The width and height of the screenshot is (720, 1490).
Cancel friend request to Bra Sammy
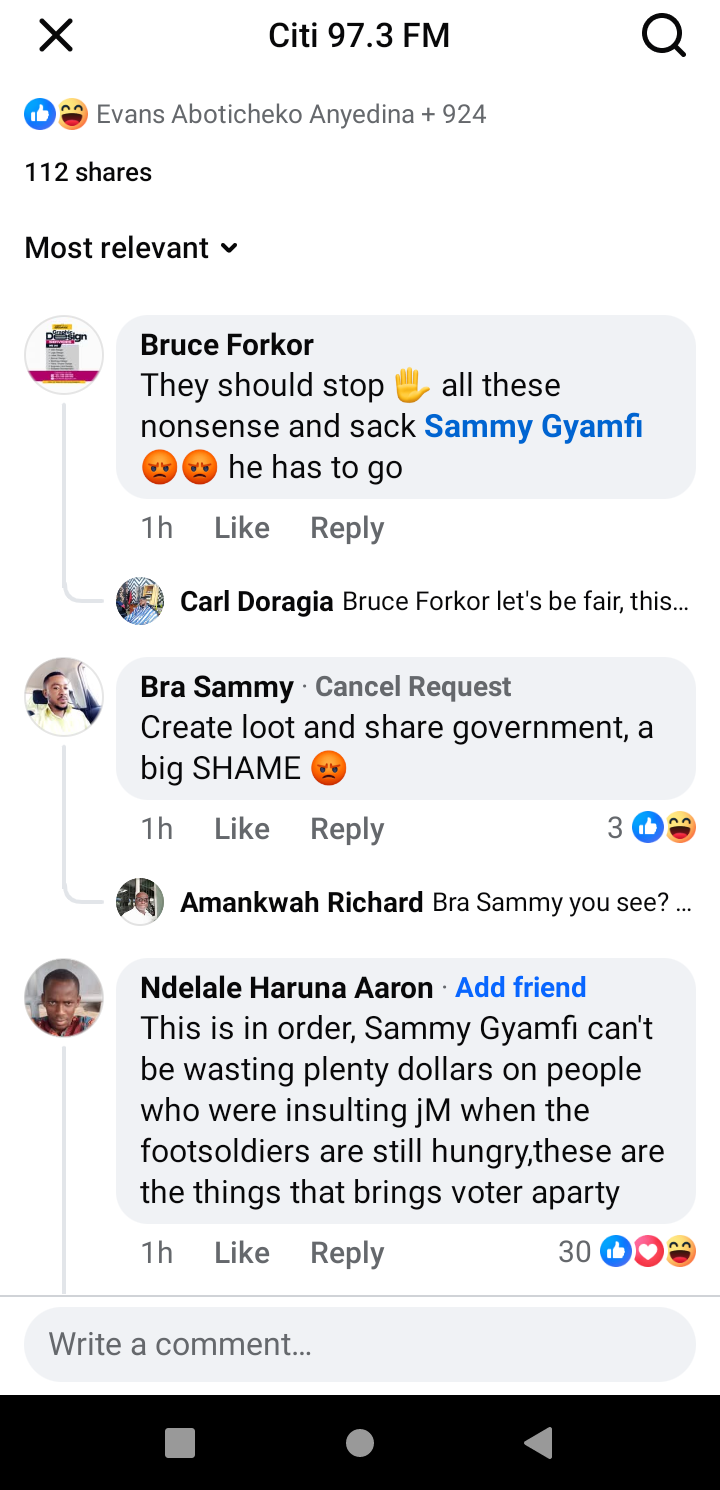point(413,687)
